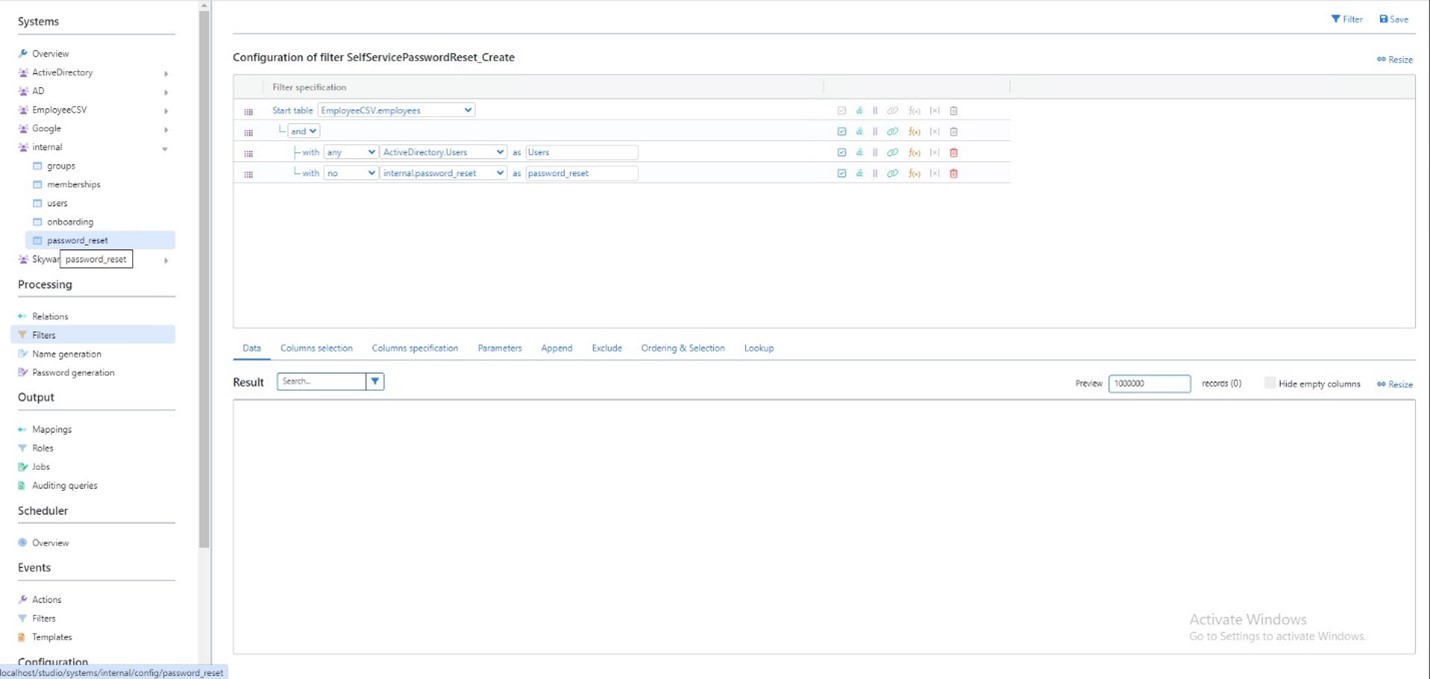Viewport: 1430px width, 679px height.
Task: Open the Parameters tab
Action: (x=499, y=347)
